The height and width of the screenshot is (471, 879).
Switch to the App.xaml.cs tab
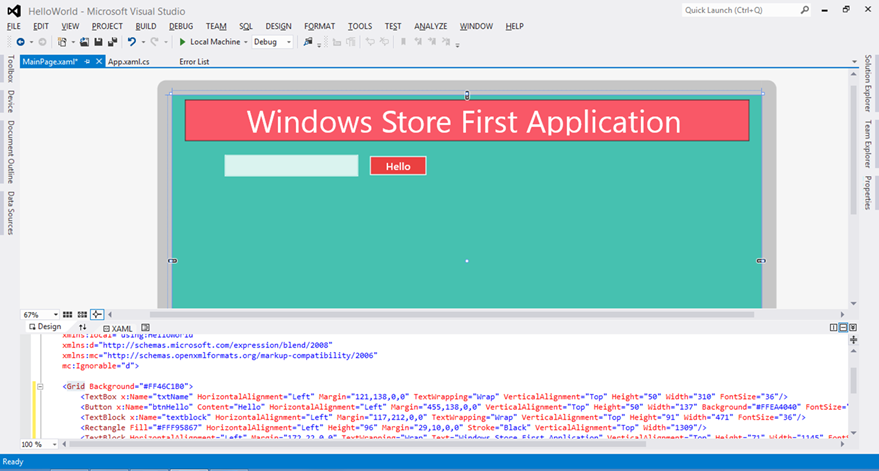[x=129, y=62]
